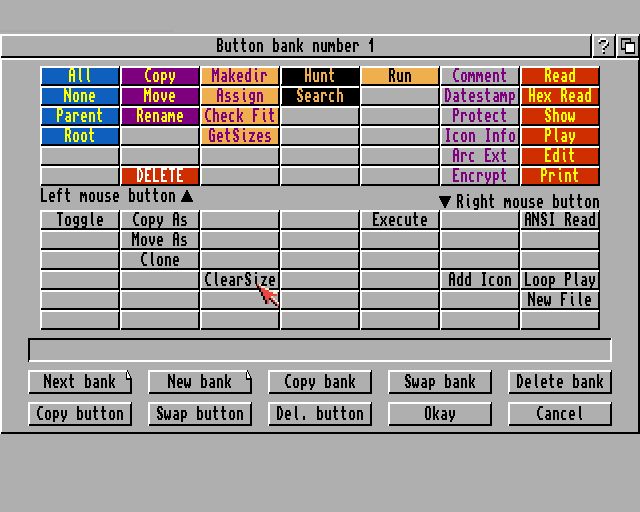Click the Clone button
640x512 pixels.
[x=160, y=260]
